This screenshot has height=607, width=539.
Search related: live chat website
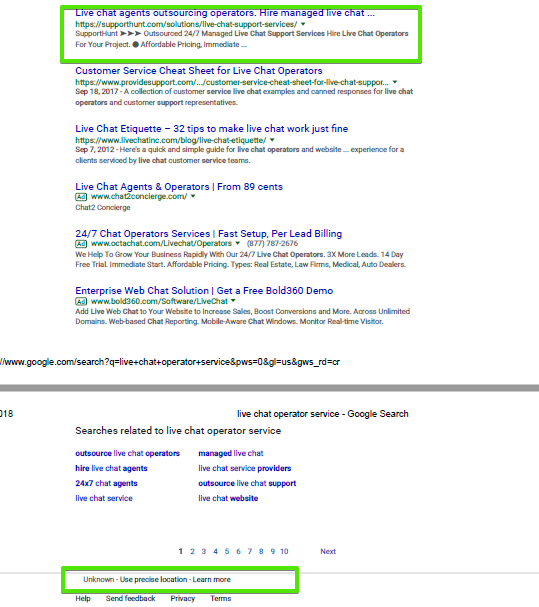coord(228,499)
